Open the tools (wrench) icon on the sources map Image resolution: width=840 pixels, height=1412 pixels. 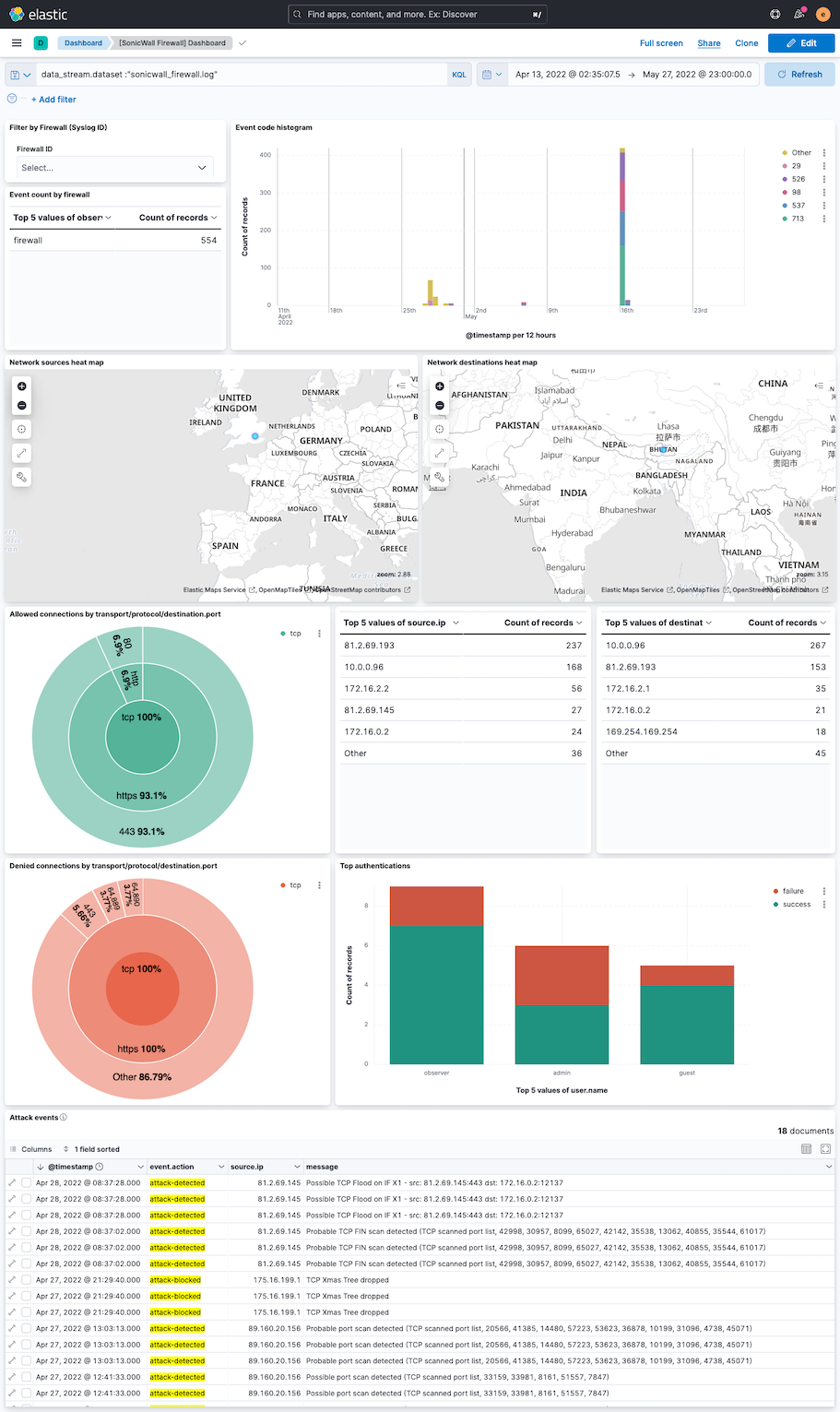point(21,477)
